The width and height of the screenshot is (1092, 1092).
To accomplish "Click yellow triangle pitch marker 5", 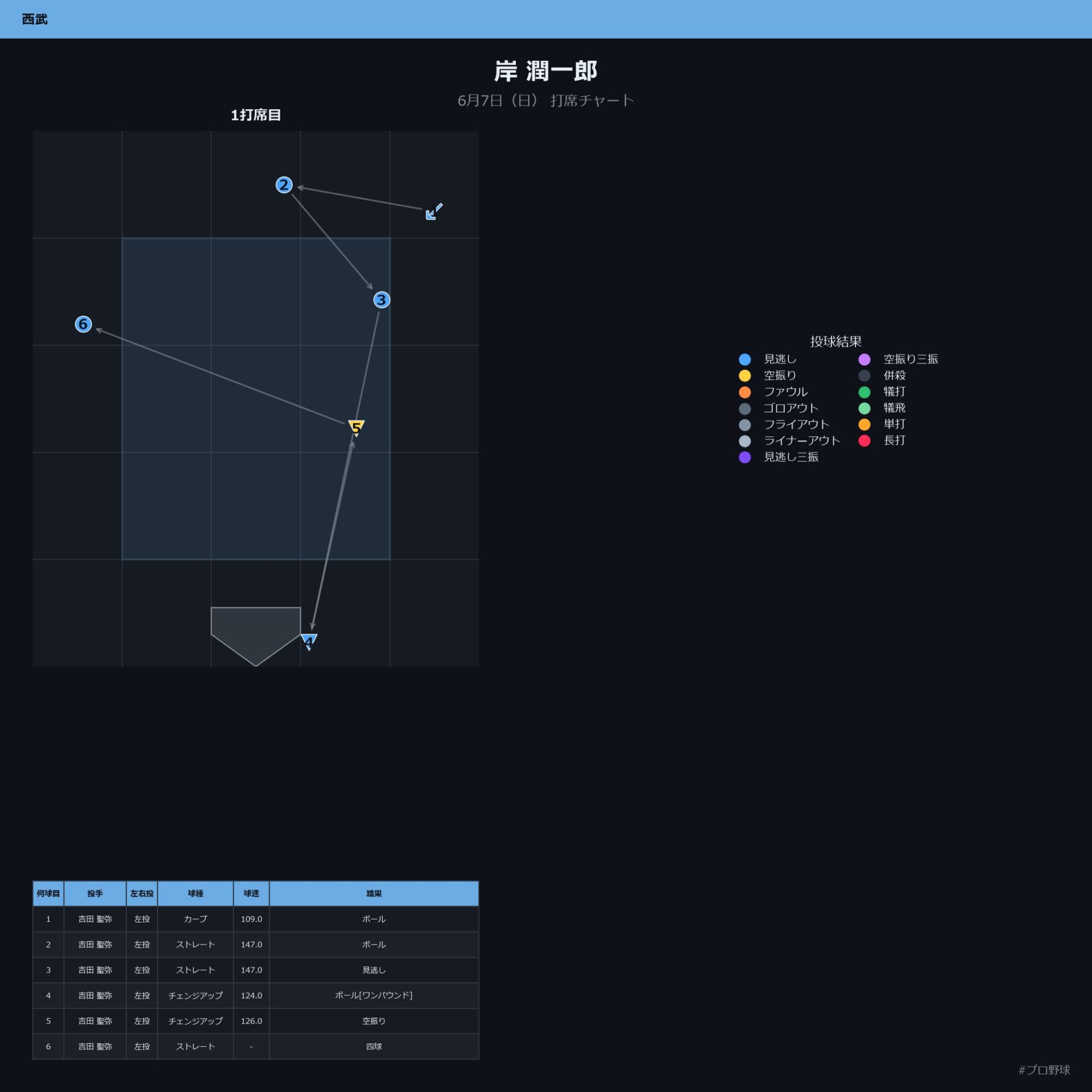I will 356,428.
